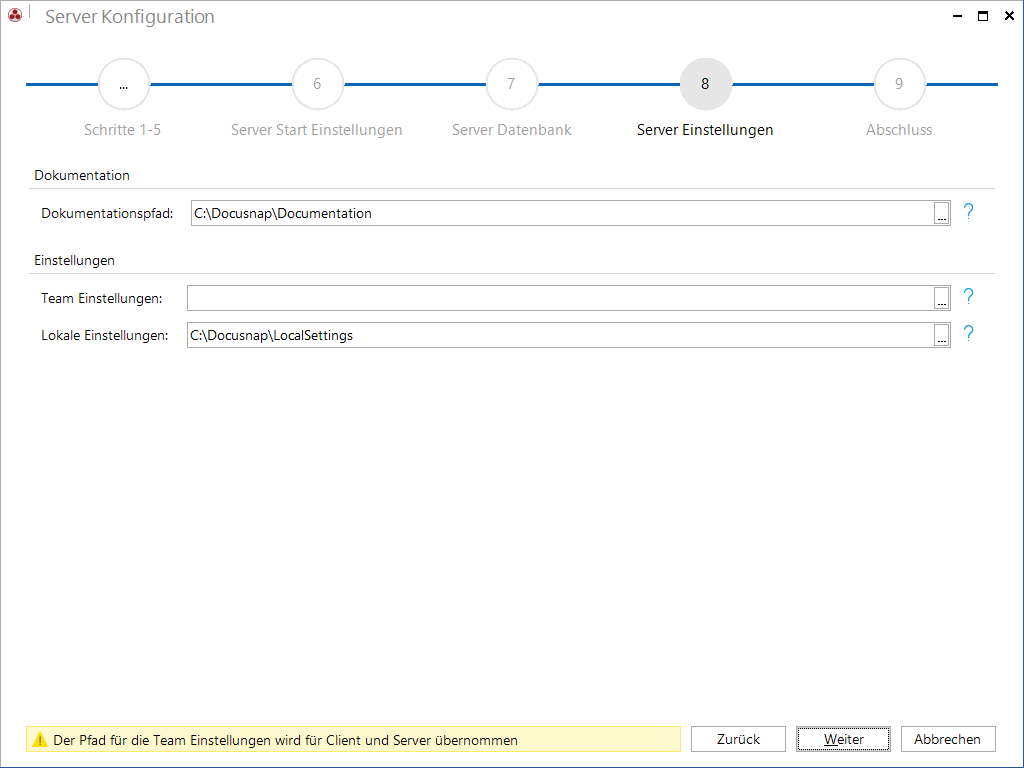
Task: Open help for Team Einstellungen field
Action: click(968, 296)
